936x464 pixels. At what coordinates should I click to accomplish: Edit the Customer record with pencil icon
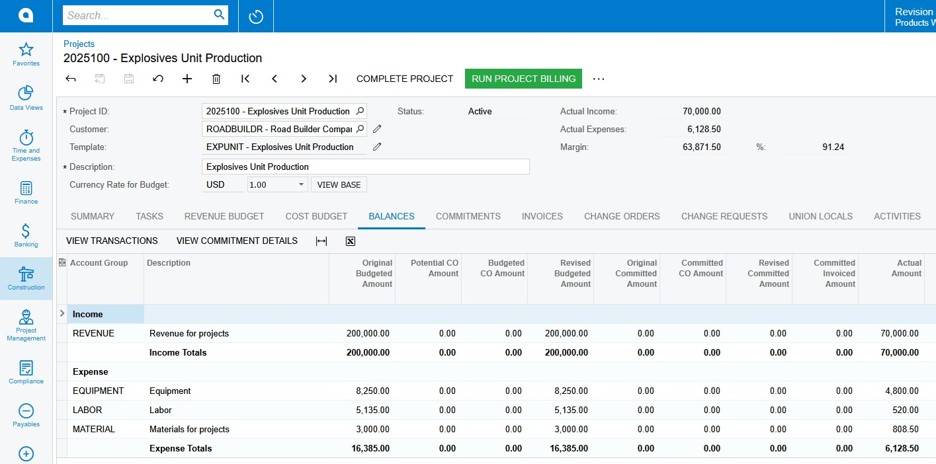click(x=377, y=129)
